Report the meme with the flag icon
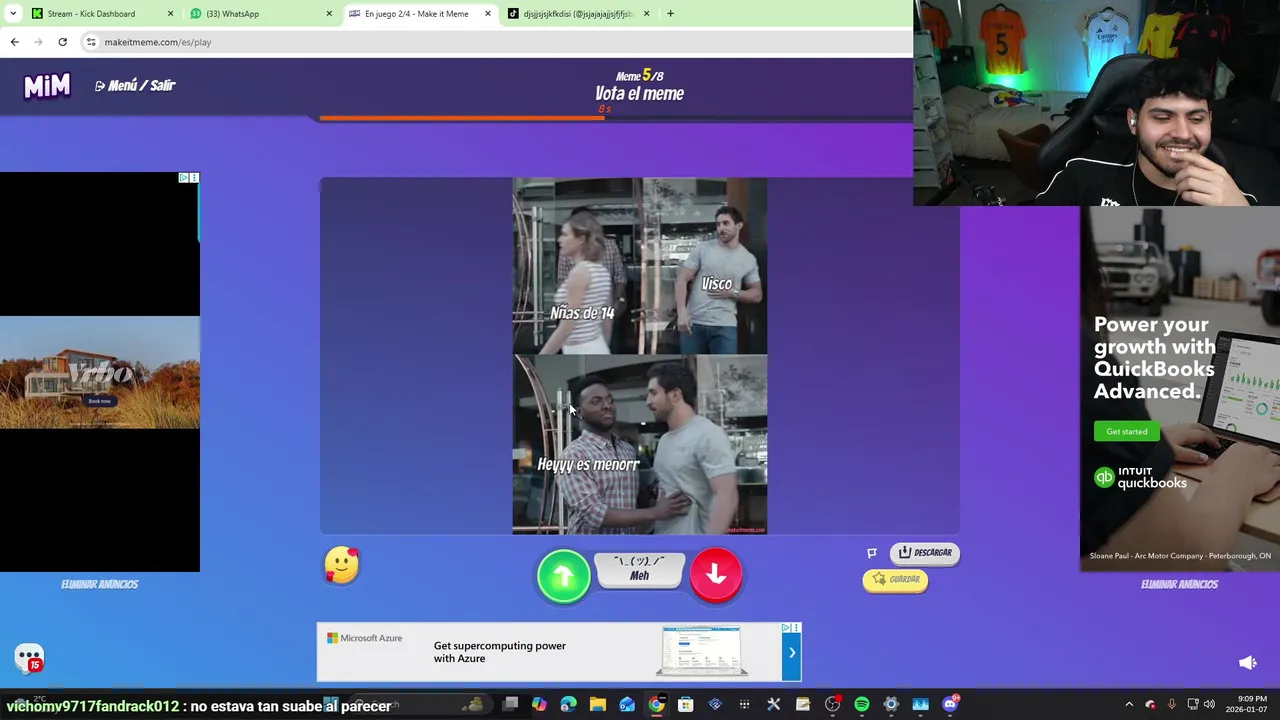The width and height of the screenshot is (1280, 720). (872, 553)
